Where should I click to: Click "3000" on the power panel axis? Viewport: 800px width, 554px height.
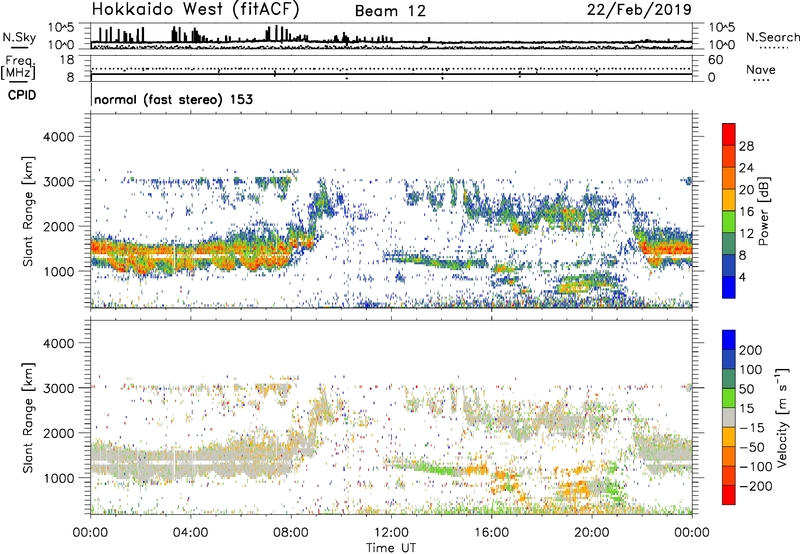click(x=58, y=182)
